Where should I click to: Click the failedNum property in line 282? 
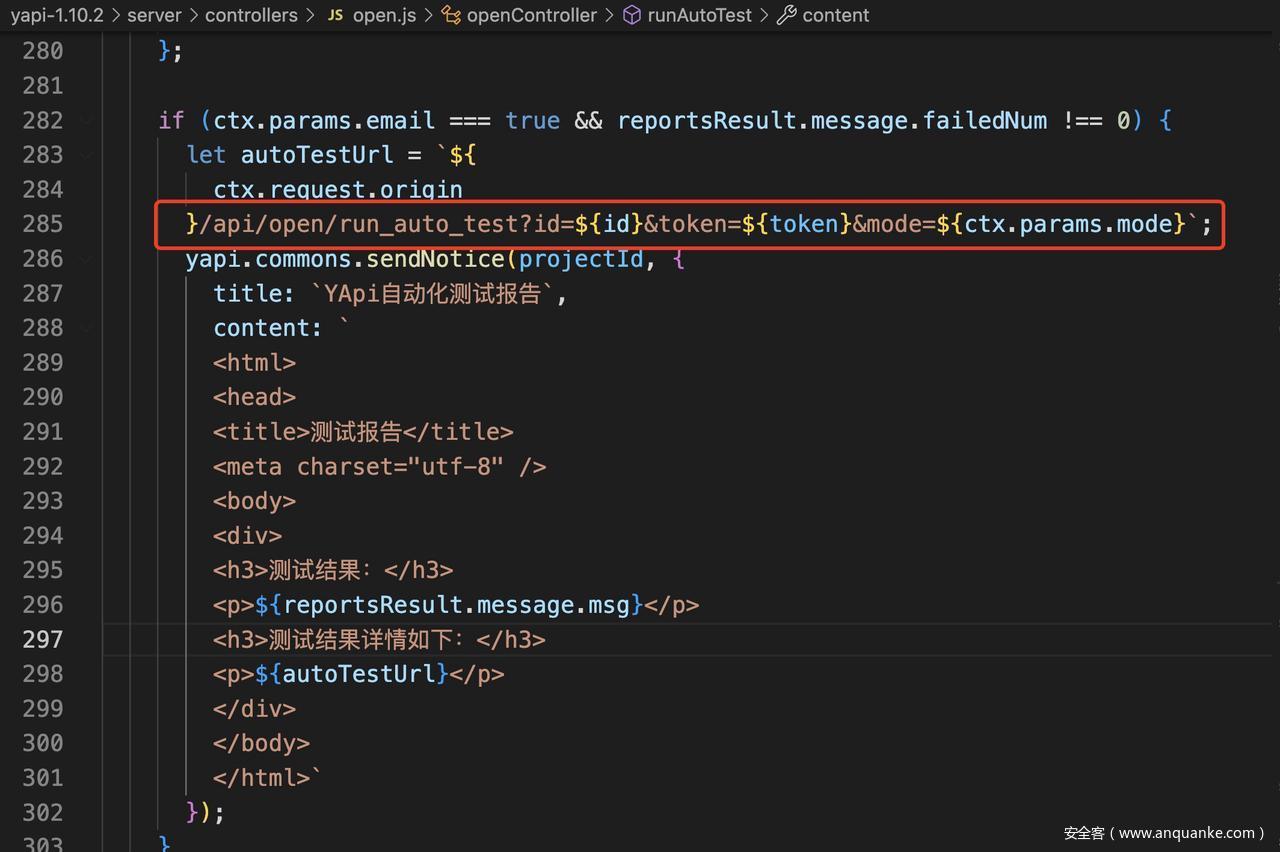[x=984, y=121]
